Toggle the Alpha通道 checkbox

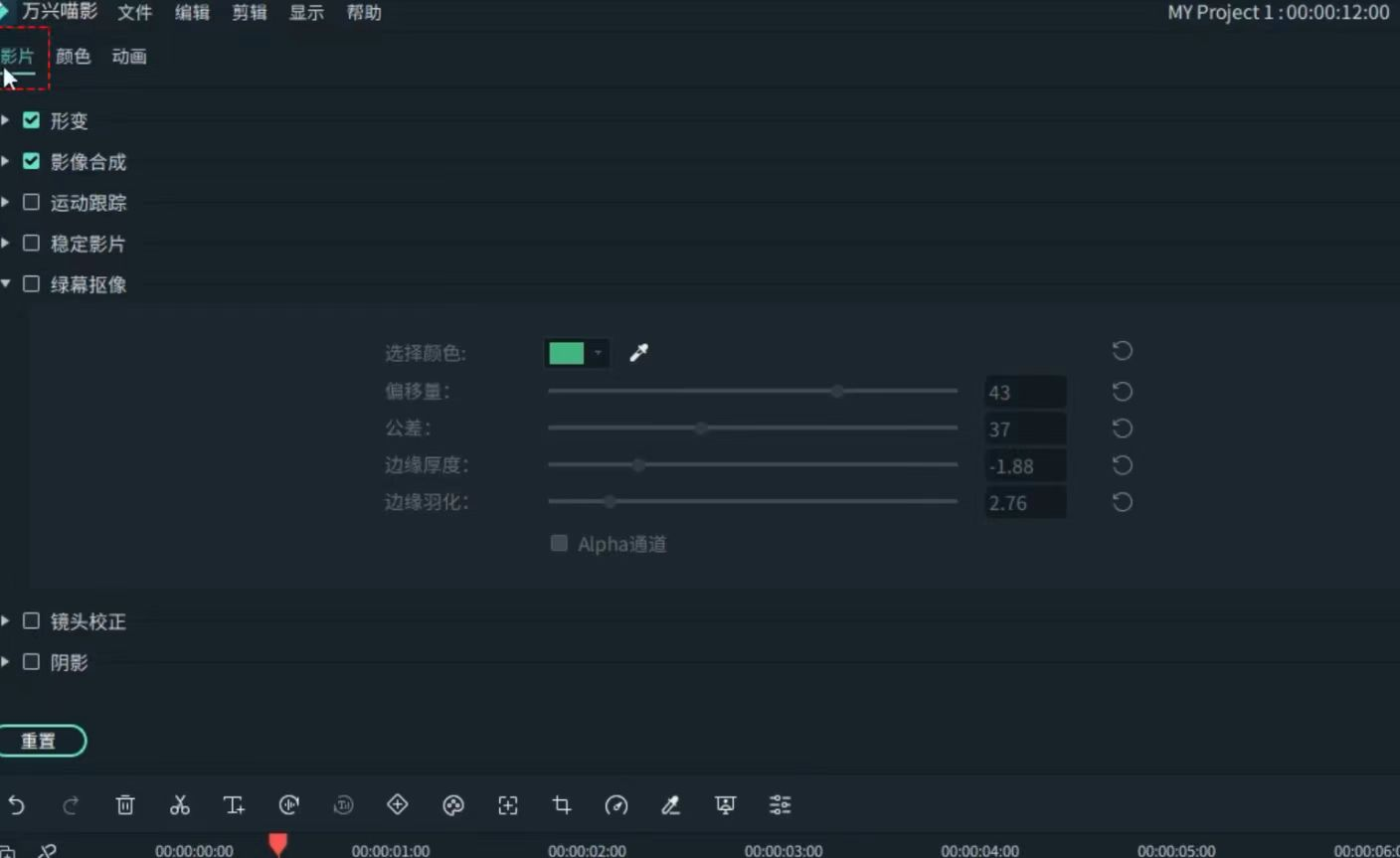click(x=559, y=544)
